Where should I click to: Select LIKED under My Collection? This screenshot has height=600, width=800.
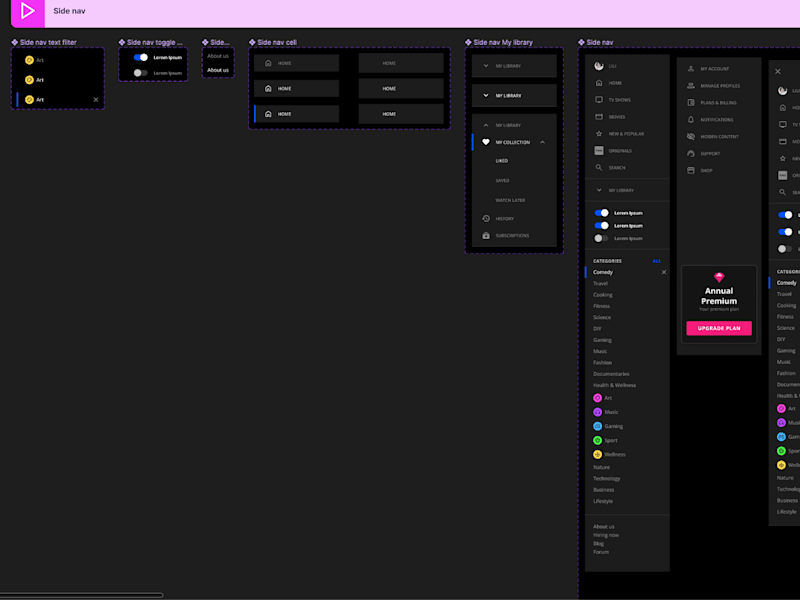pos(502,161)
